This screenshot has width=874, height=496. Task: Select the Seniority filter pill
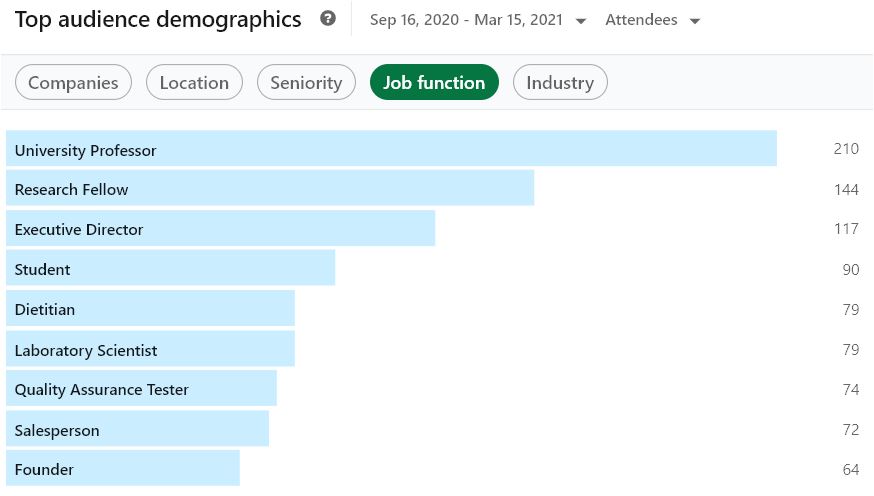click(306, 83)
